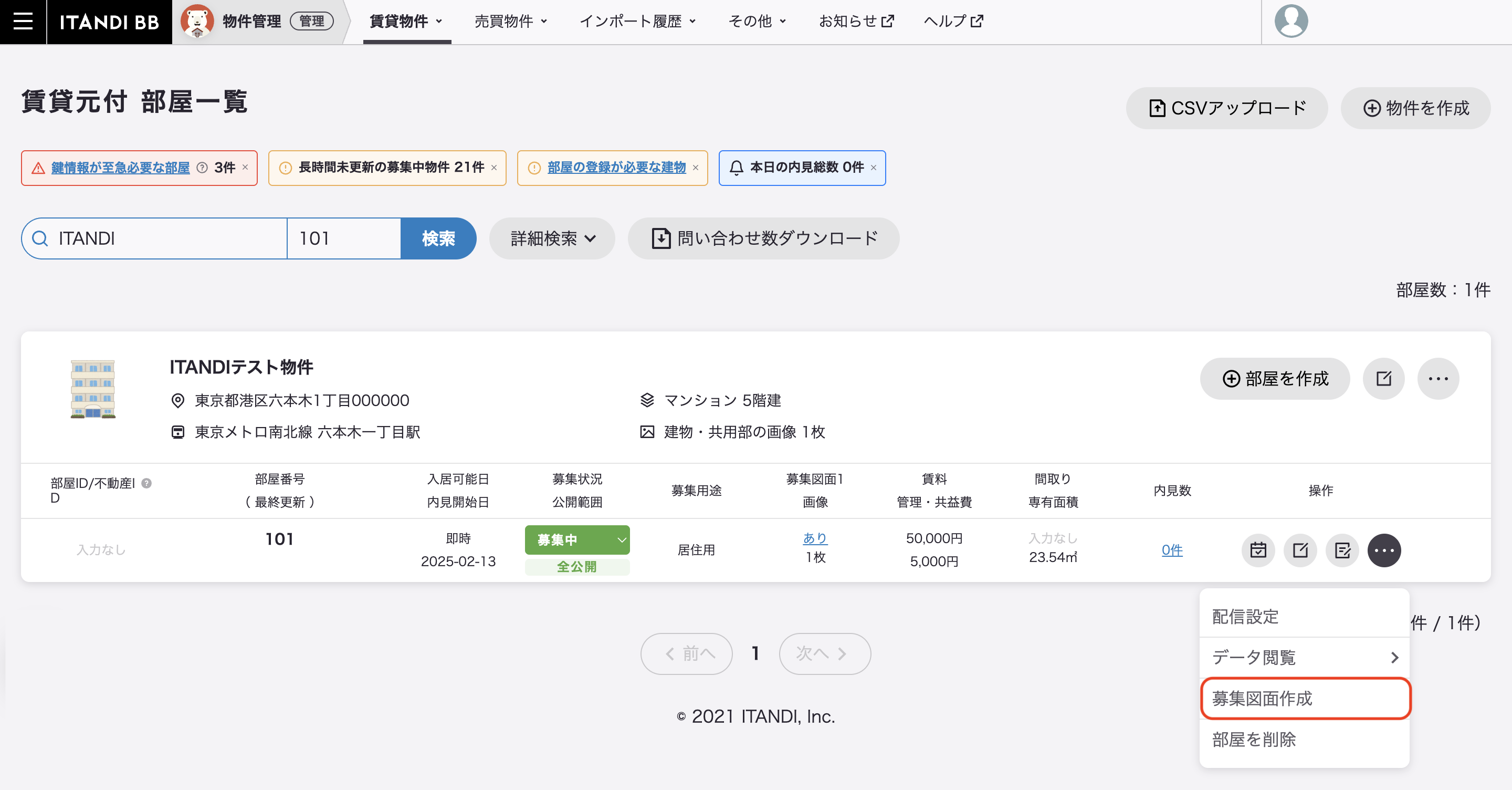Click the 0件 内見数 link
This screenshot has height=790, width=1512.
[1172, 550]
